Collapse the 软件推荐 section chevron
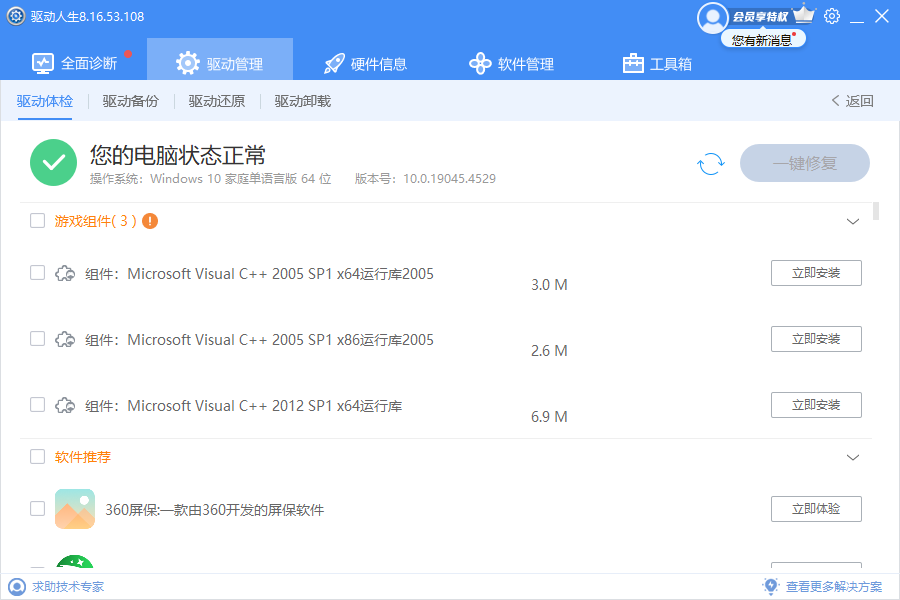Screen dimensions: 900x600 pos(853,457)
